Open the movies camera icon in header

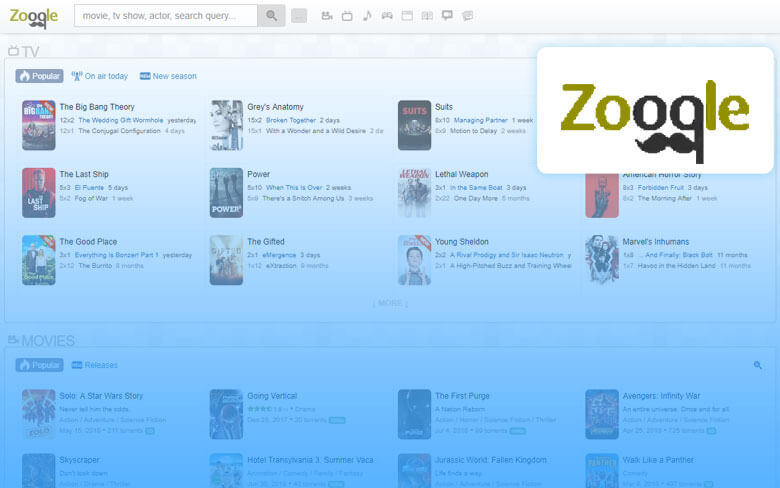(x=327, y=16)
